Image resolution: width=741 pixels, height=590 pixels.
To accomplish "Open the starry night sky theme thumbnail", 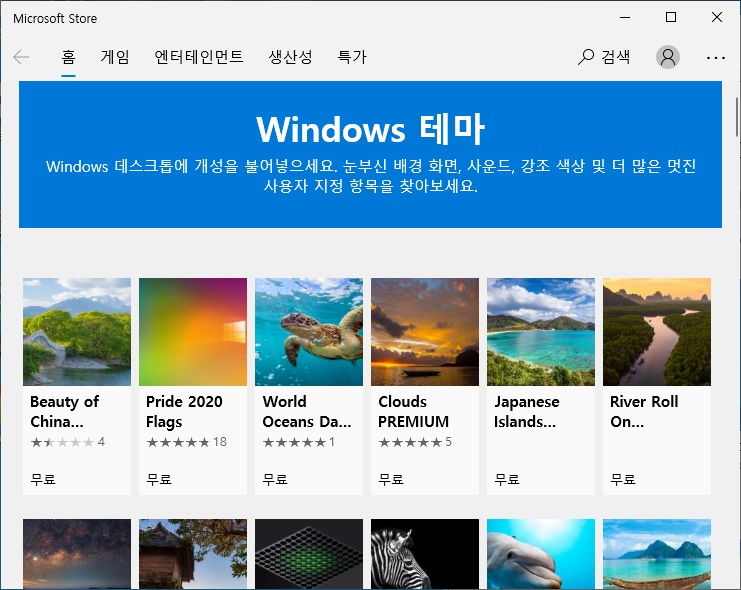I will [77, 554].
